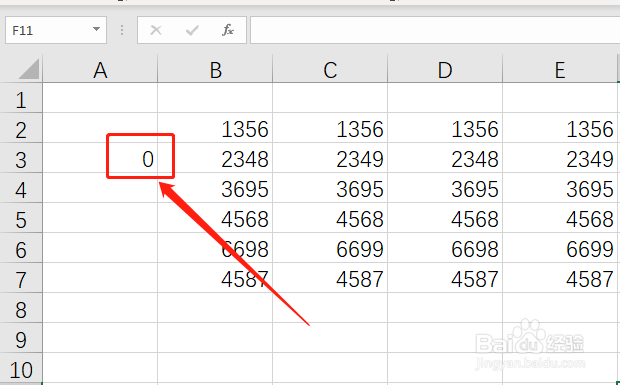Viewport: 620px width, 385px height.
Task: Select cell E5 with 4568
Action: 560,218
